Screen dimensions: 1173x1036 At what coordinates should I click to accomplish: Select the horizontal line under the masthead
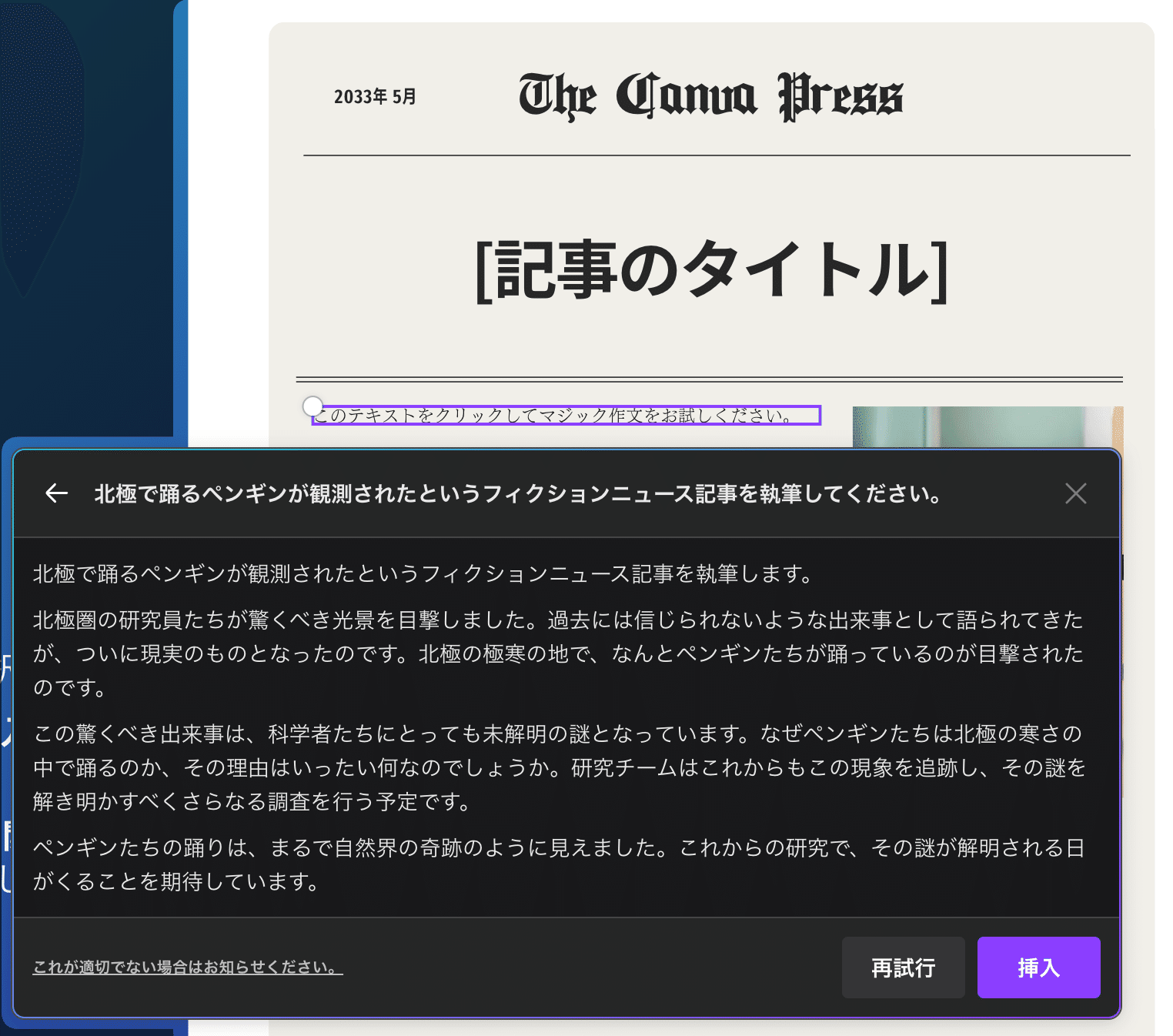pyautogui.click(x=716, y=155)
